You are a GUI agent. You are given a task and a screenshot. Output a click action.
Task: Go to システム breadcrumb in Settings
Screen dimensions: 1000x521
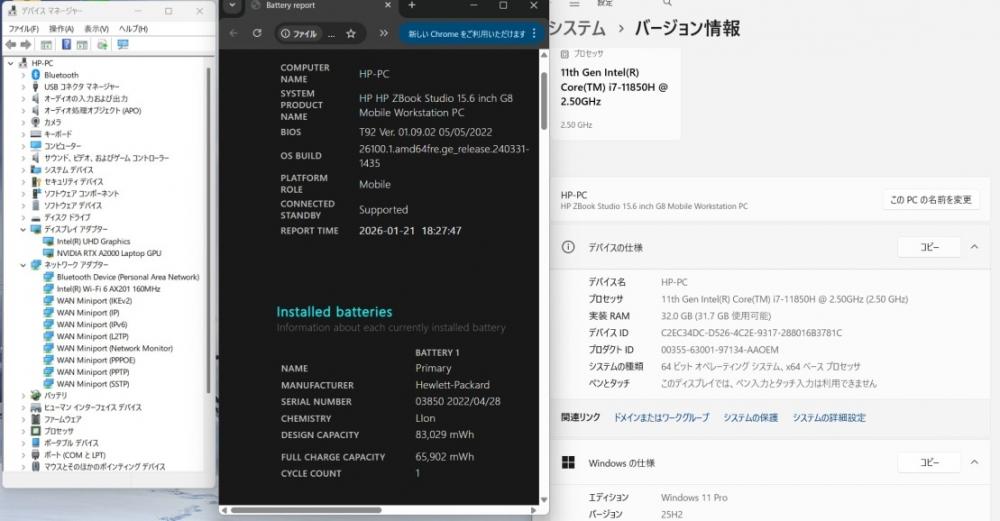pyautogui.click(x=577, y=28)
